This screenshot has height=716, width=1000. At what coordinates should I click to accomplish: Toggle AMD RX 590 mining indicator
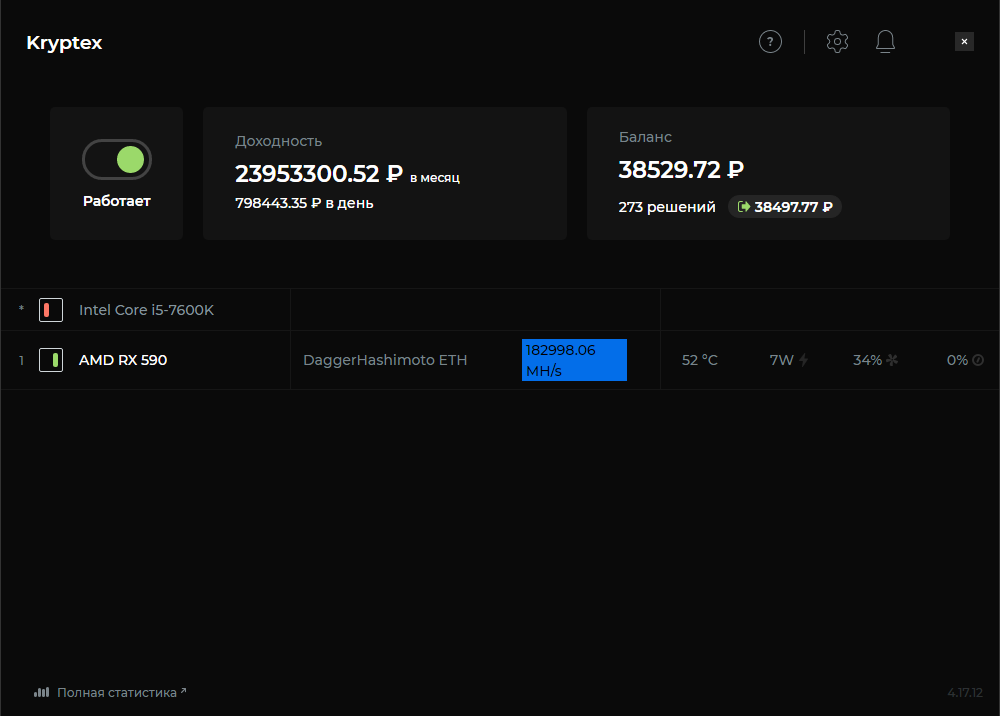pos(51,360)
